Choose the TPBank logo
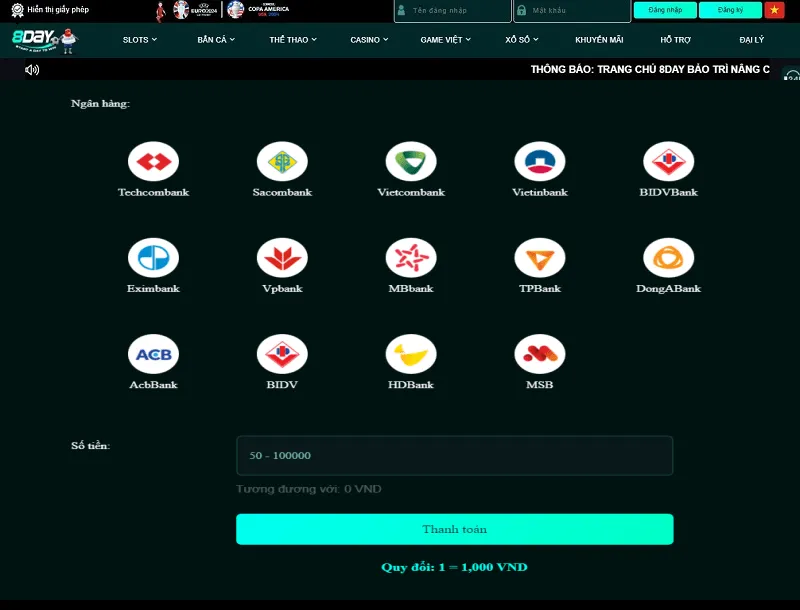This screenshot has height=610, width=800. 540,258
